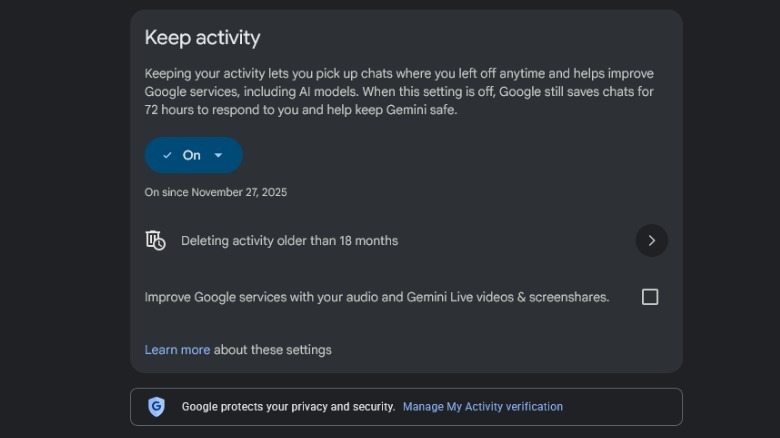Screen dimensions: 780x438
Task: Open the Keep activity On dropdown
Action: [194, 155]
